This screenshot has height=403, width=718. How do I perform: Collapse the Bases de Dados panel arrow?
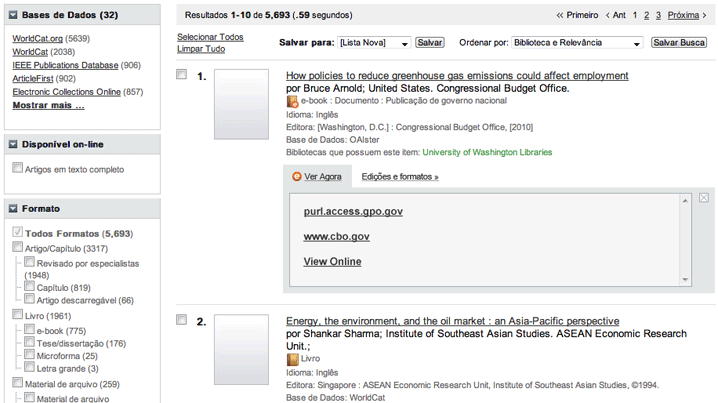click(x=13, y=15)
